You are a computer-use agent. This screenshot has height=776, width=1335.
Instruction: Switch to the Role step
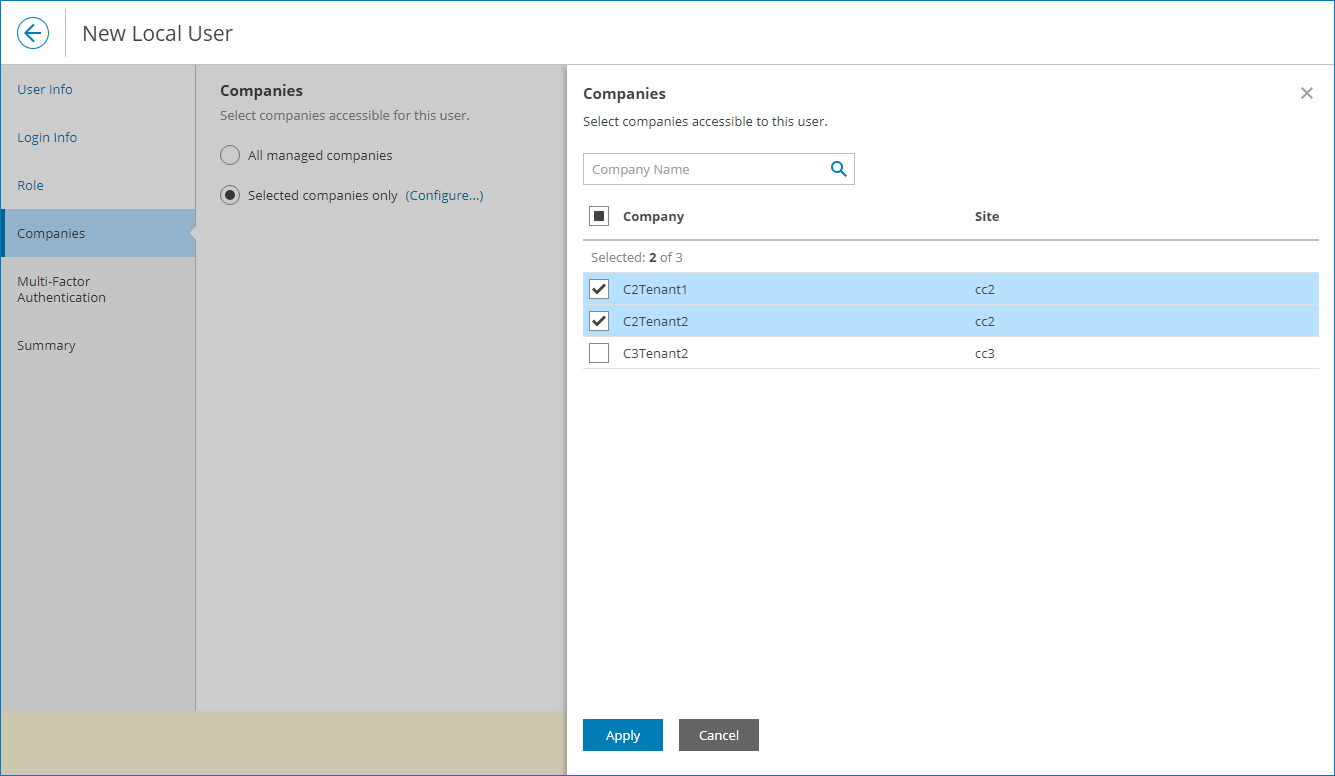(29, 185)
